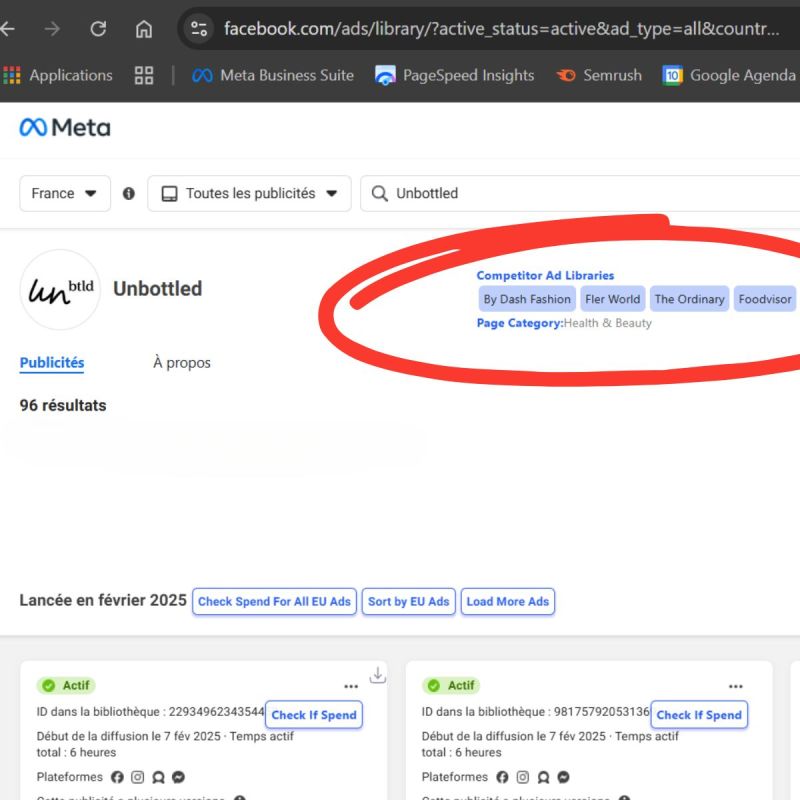Click Load More Ads button
The image size is (800, 800).
pos(508,602)
